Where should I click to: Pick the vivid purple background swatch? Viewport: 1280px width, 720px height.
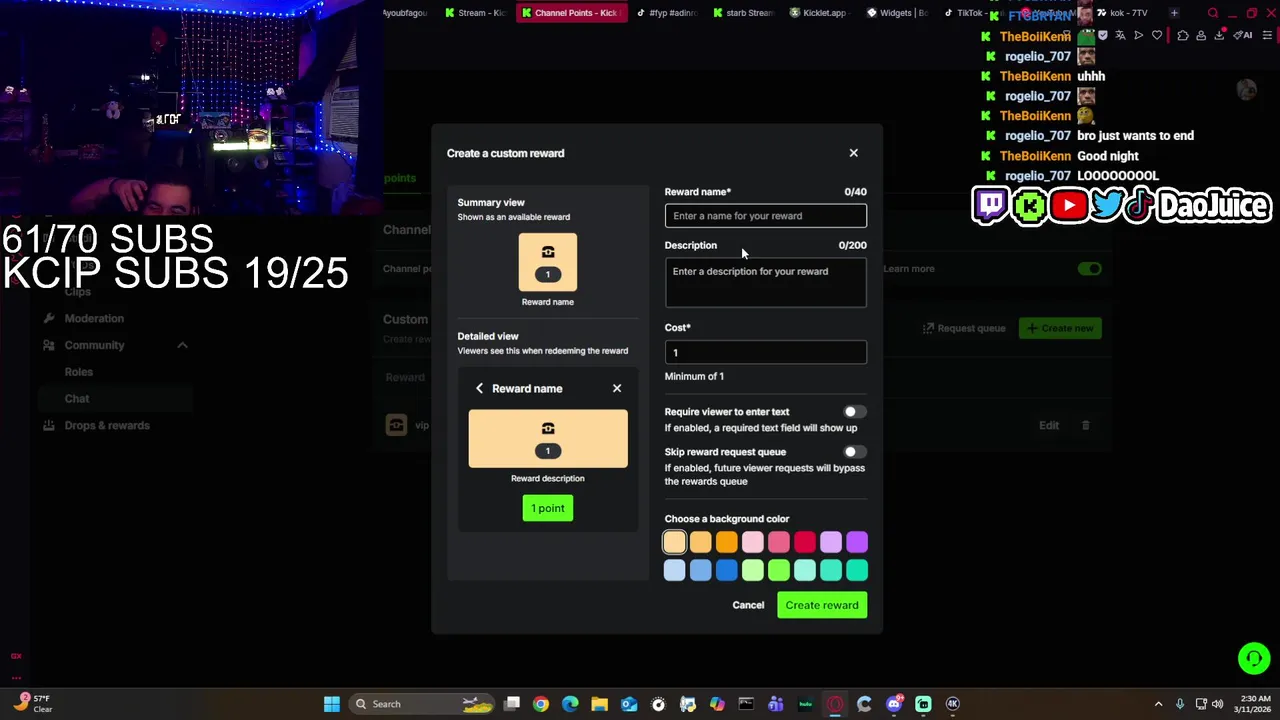[x=857, y=542]
